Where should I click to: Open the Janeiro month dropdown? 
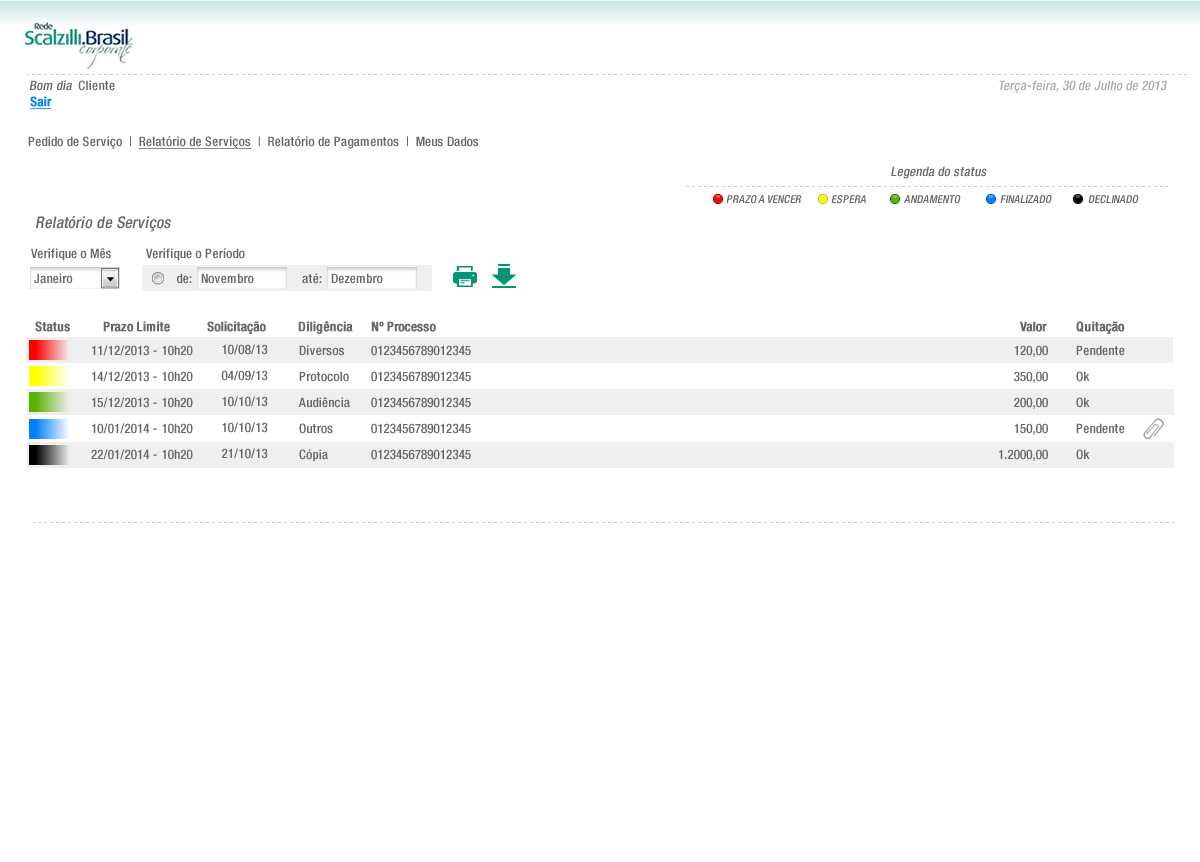110,278
